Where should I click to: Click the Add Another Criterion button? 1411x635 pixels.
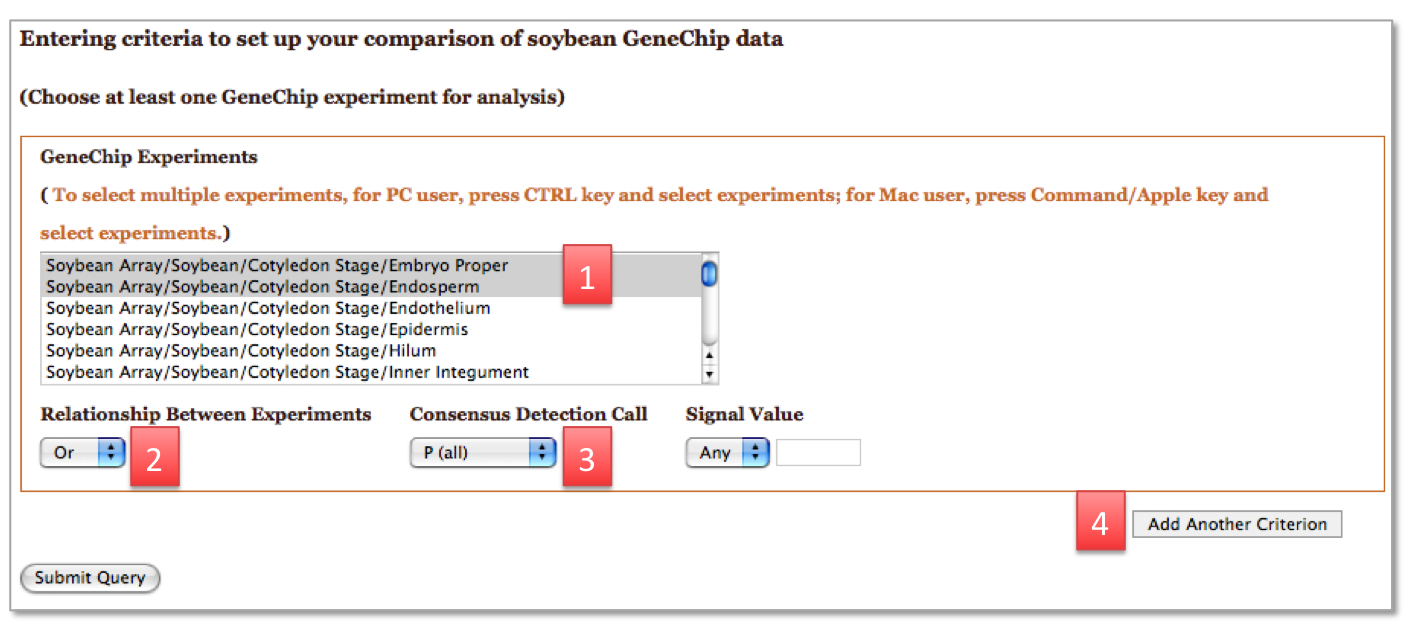(1237, 524)
